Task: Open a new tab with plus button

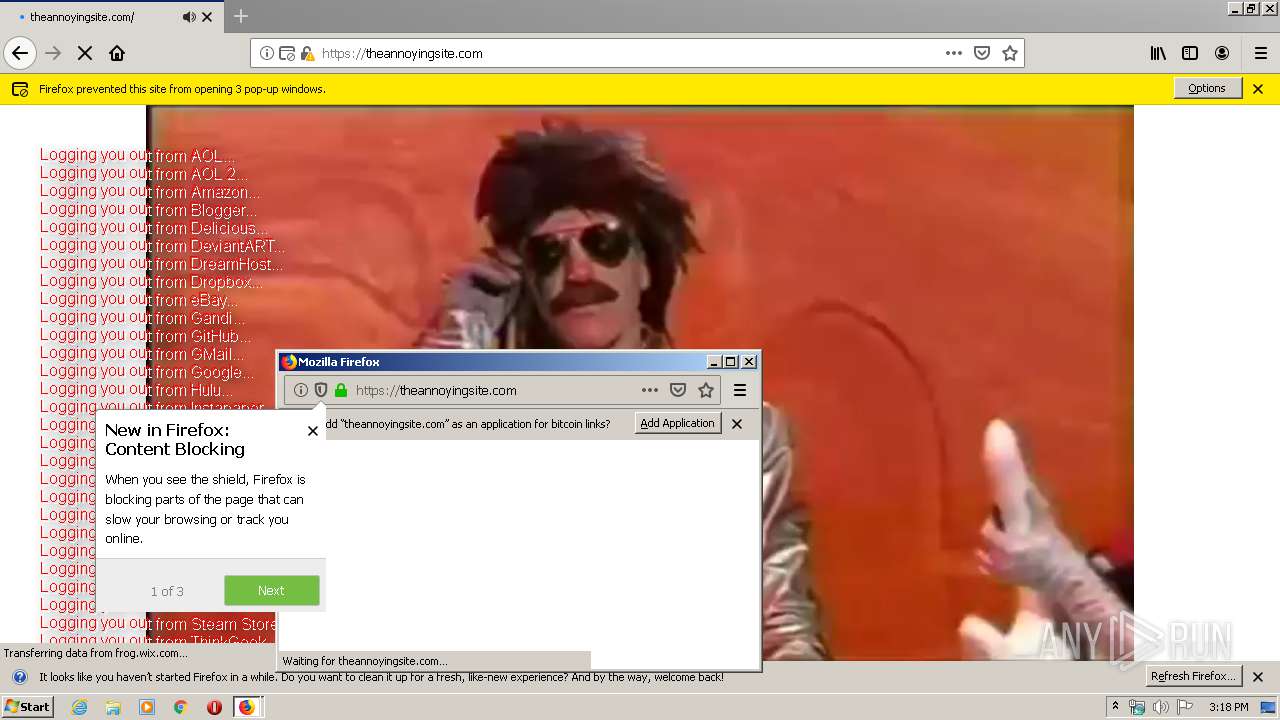Action: click(x=241, y=16)
